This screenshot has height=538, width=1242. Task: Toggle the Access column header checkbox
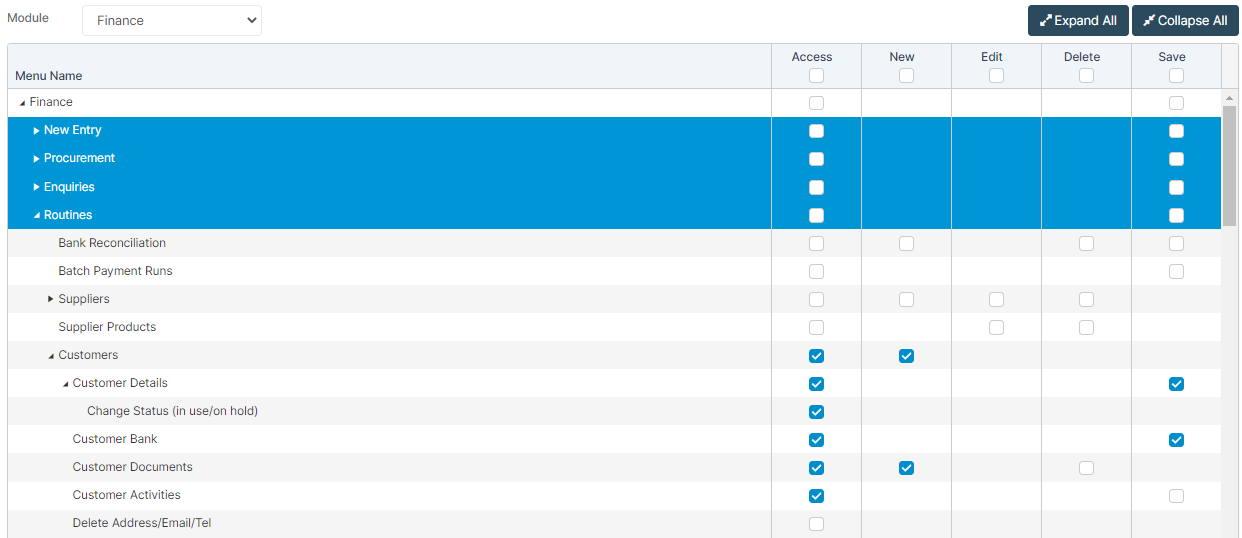click(817, 76)
